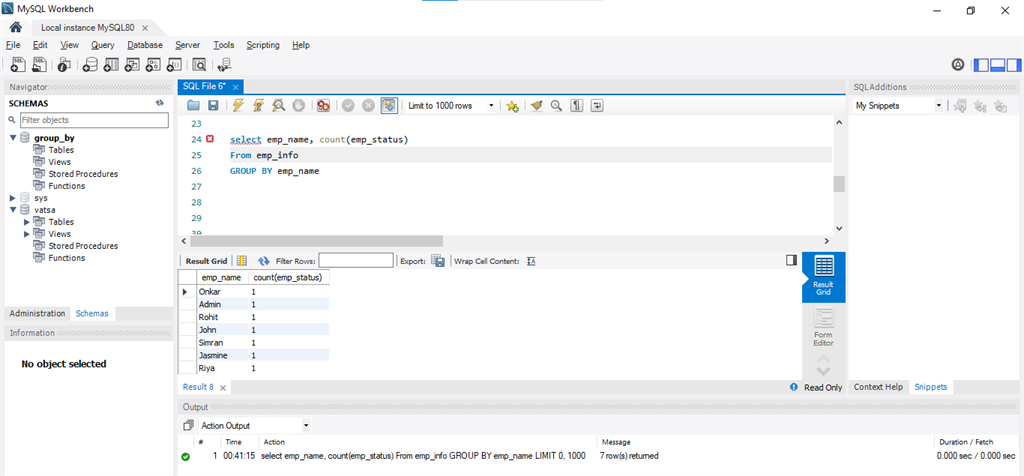Open script file folder icon in editor
Image resolution: width=1024 pixels, height=476 pixels.
[193, 105]
